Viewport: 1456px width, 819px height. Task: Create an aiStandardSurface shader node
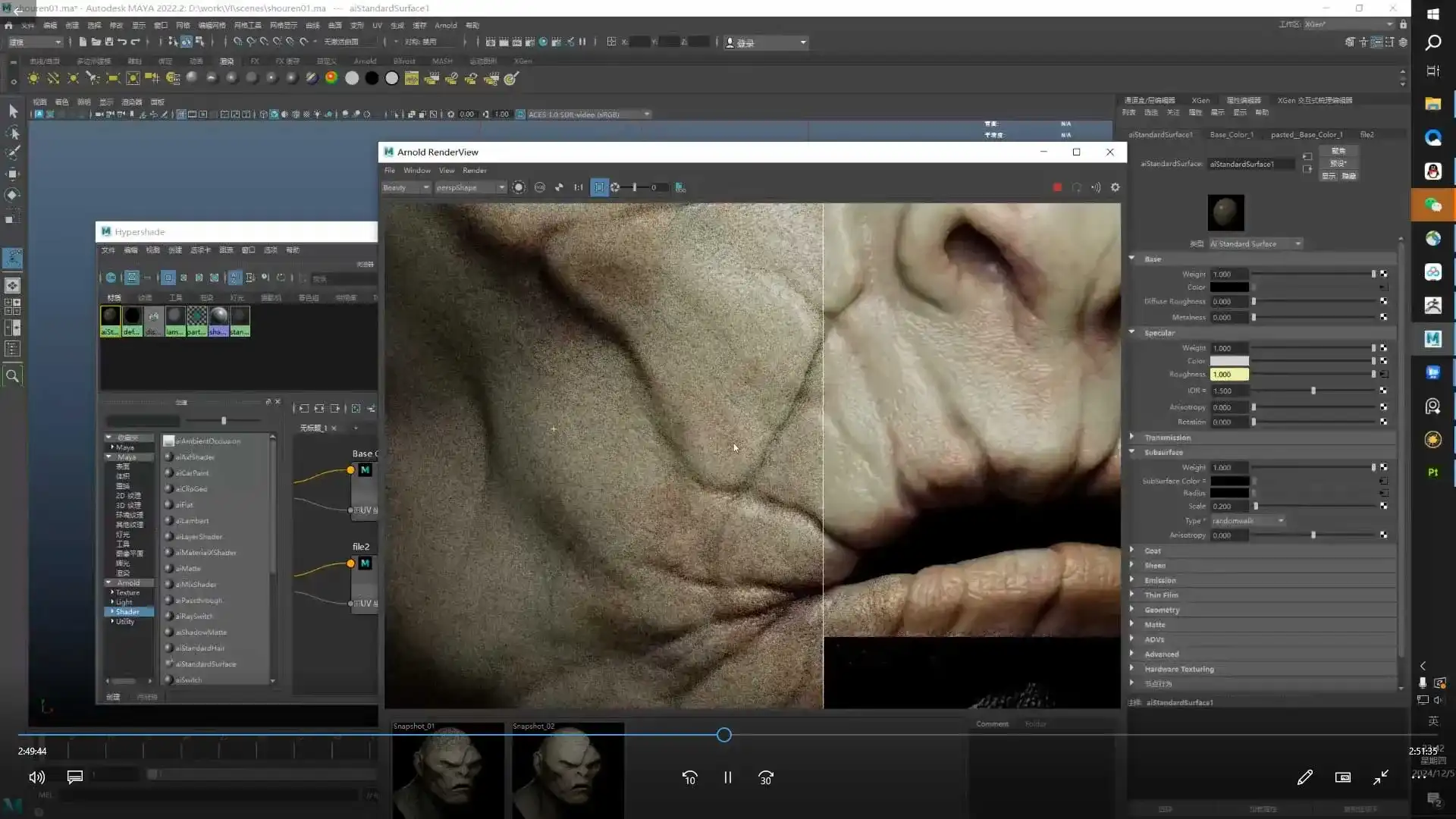click(205, 664)
